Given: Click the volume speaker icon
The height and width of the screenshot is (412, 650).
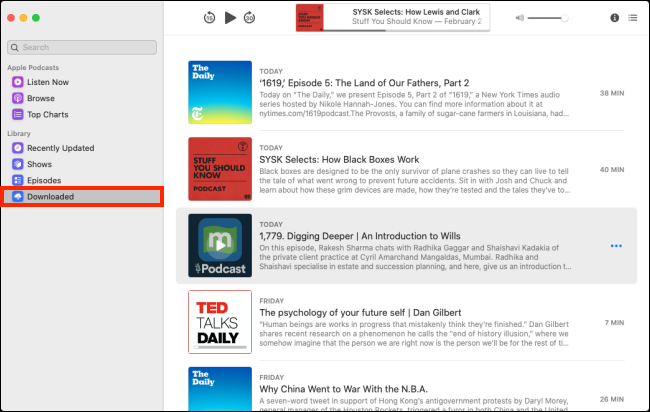Looking at the screenshot, I should (519, 18).
